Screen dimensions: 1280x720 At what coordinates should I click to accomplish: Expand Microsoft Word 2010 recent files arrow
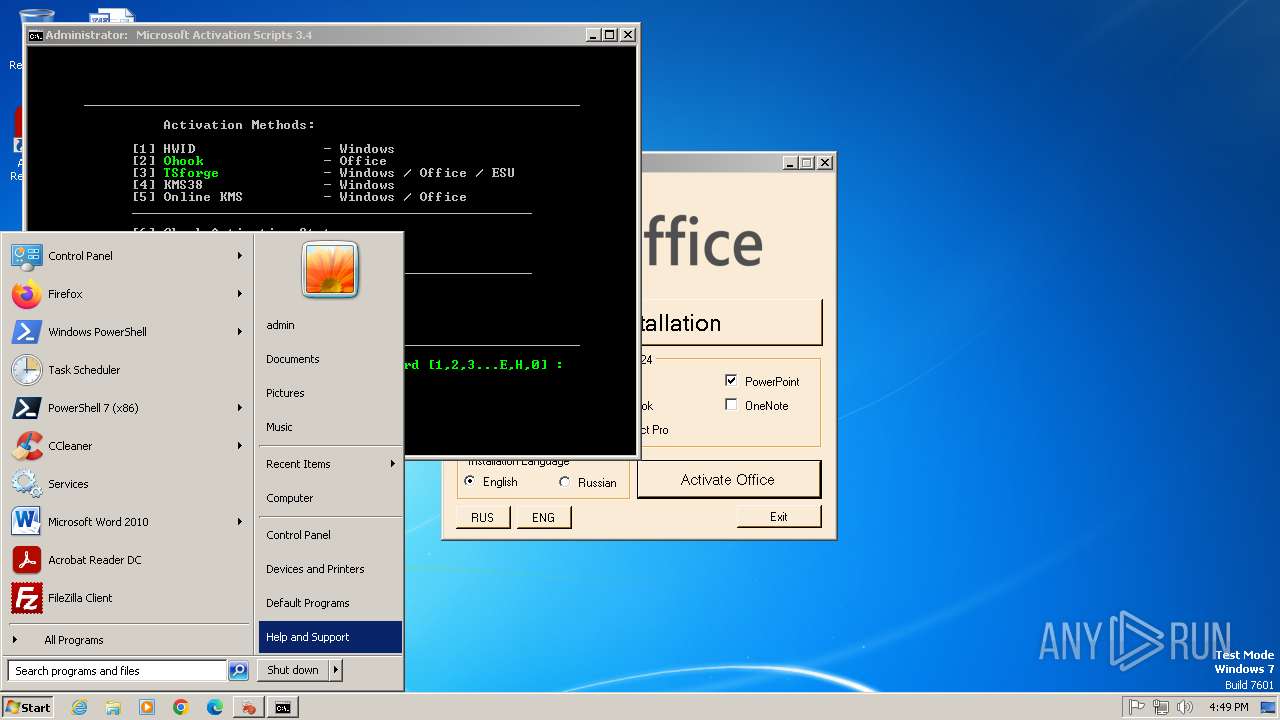tap(240, 522)
